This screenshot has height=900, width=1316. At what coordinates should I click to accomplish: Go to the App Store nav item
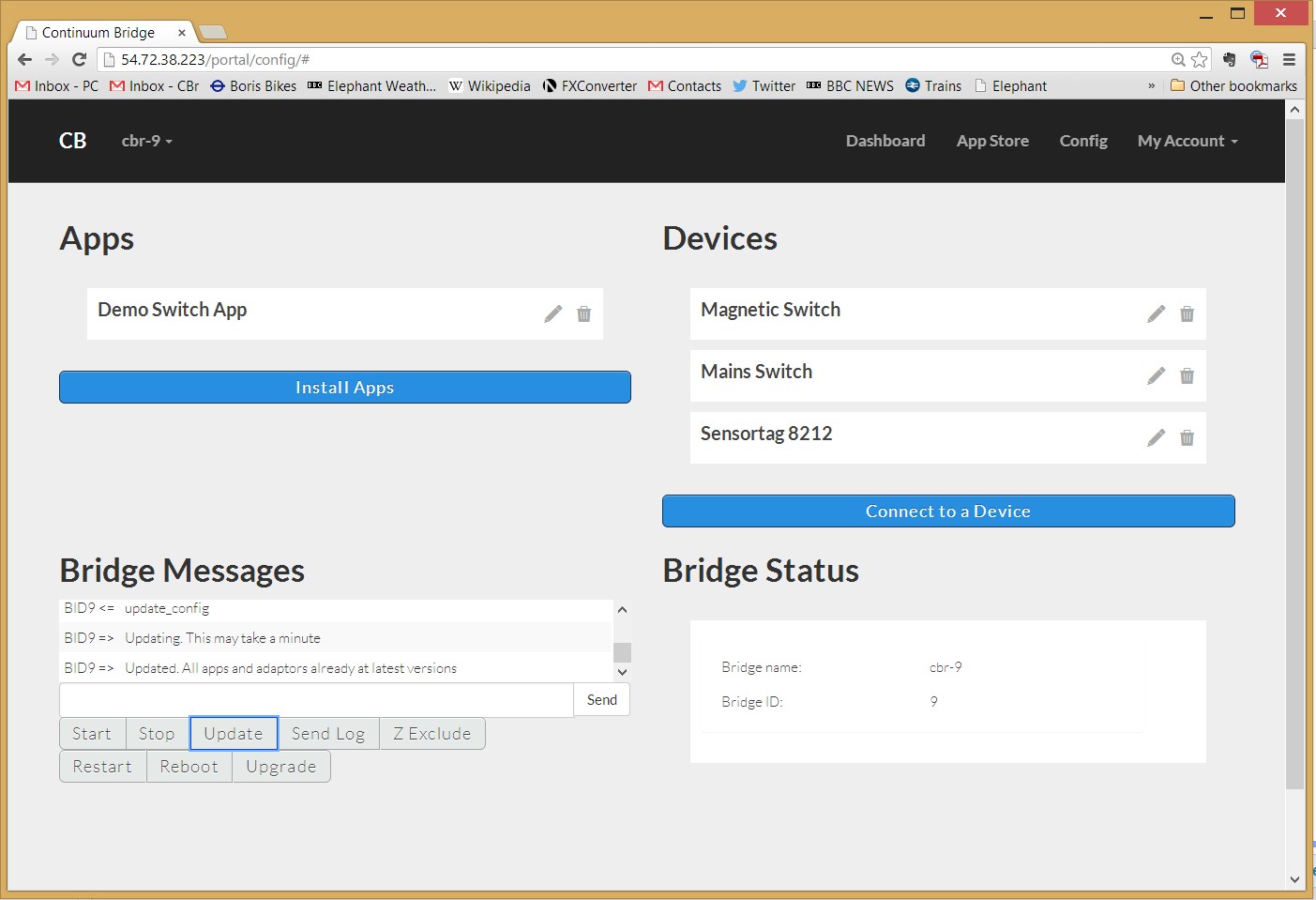(992, 141)
